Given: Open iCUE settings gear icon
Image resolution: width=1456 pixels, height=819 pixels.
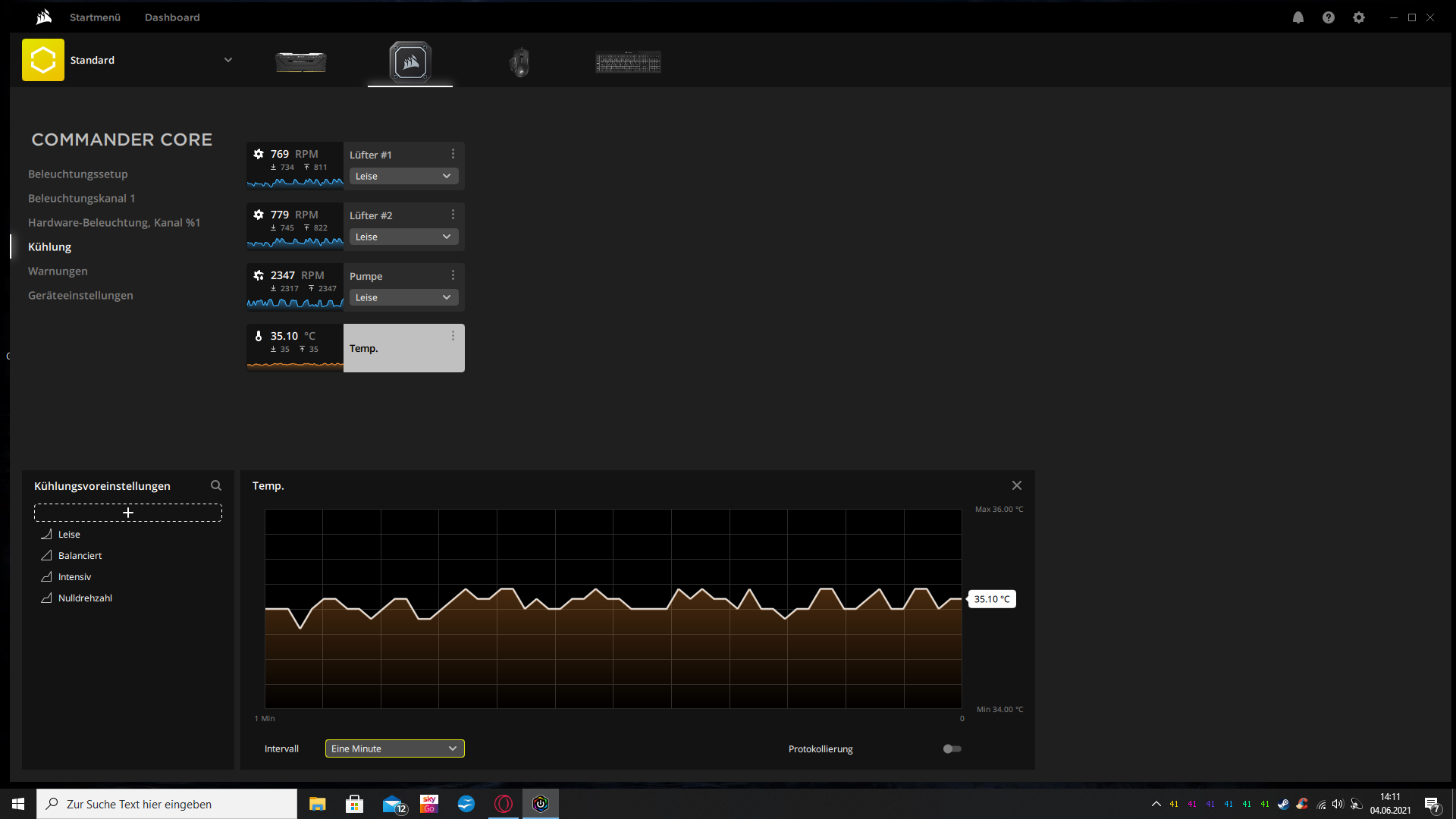Looking at the screenshot, I should (x=1359, y=17).
